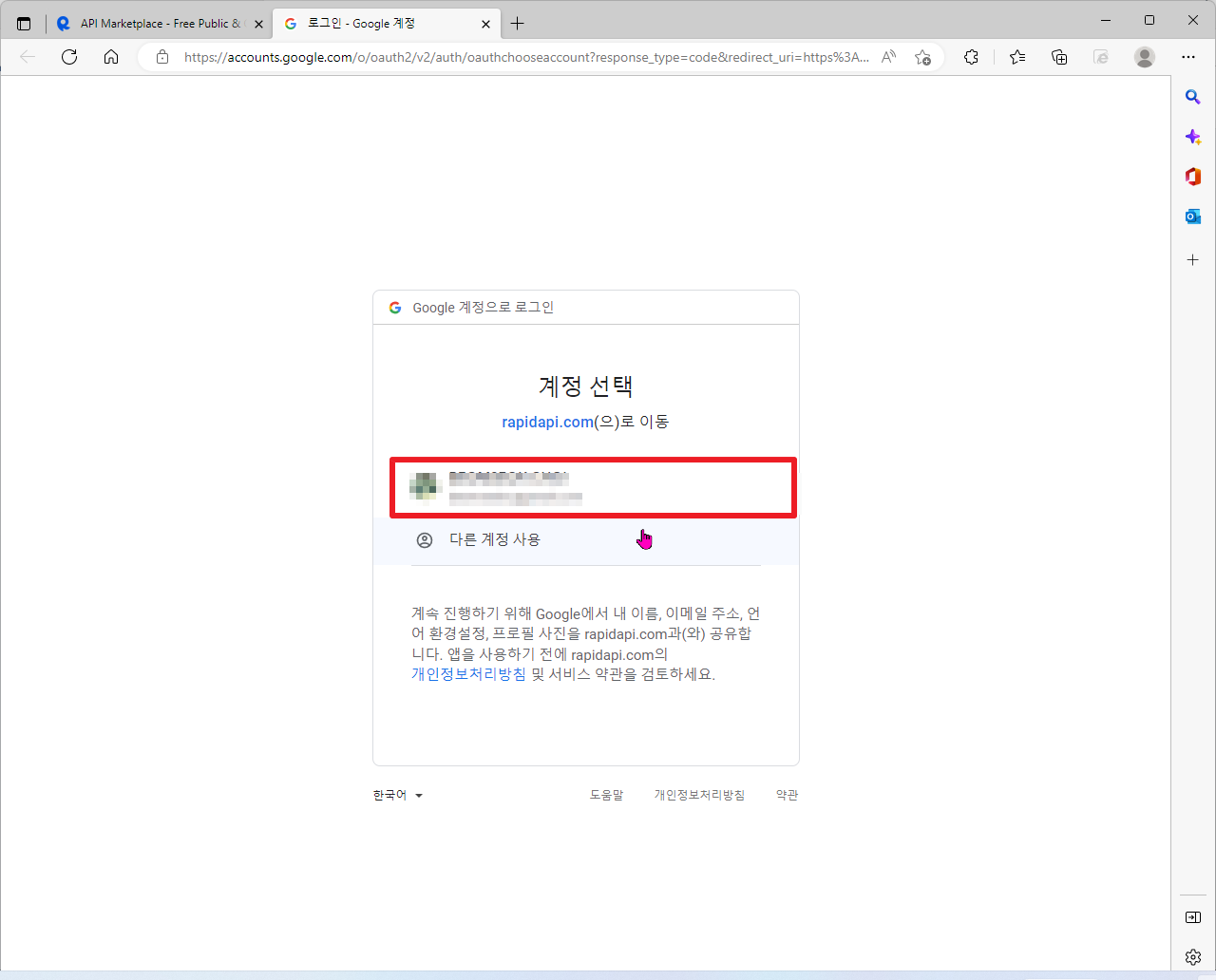
Task: Switch to API Marketplace tab
Action: click(x=160, y=24)
